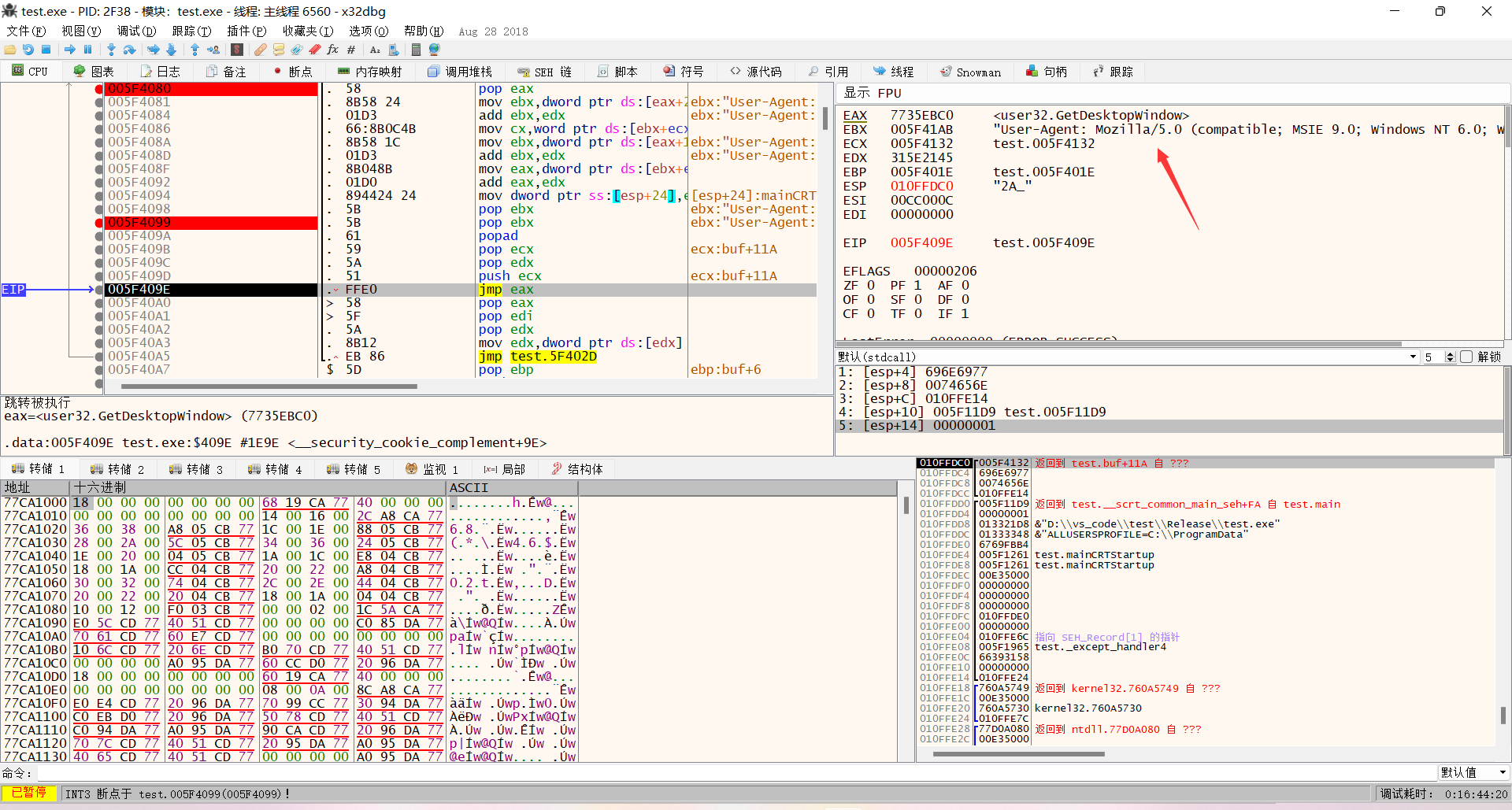
Task: Open the Strings search icon
Action: pyautogui.click(x=375, y=50)
